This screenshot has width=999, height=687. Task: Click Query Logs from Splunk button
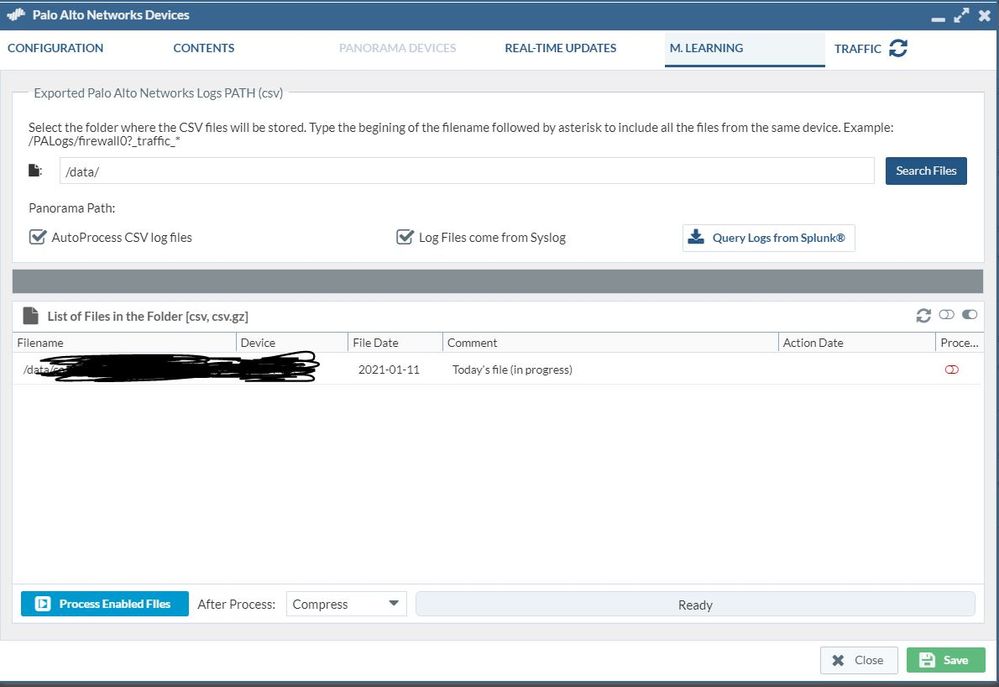click(768, 238)
